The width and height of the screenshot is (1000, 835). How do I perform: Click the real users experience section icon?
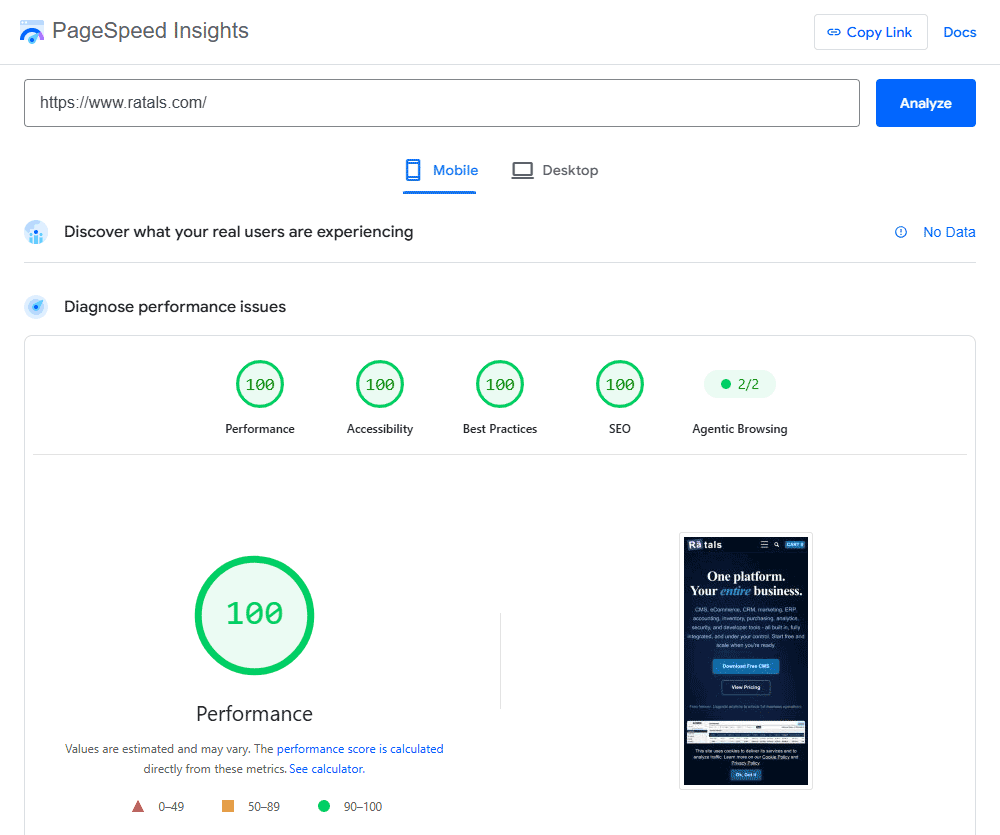[36, 232]
